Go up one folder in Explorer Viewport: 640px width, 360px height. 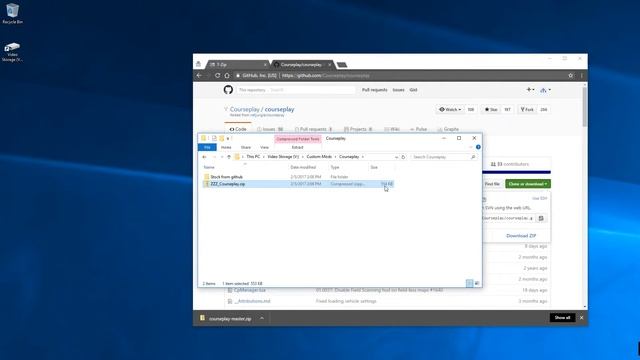pos(229,157)
